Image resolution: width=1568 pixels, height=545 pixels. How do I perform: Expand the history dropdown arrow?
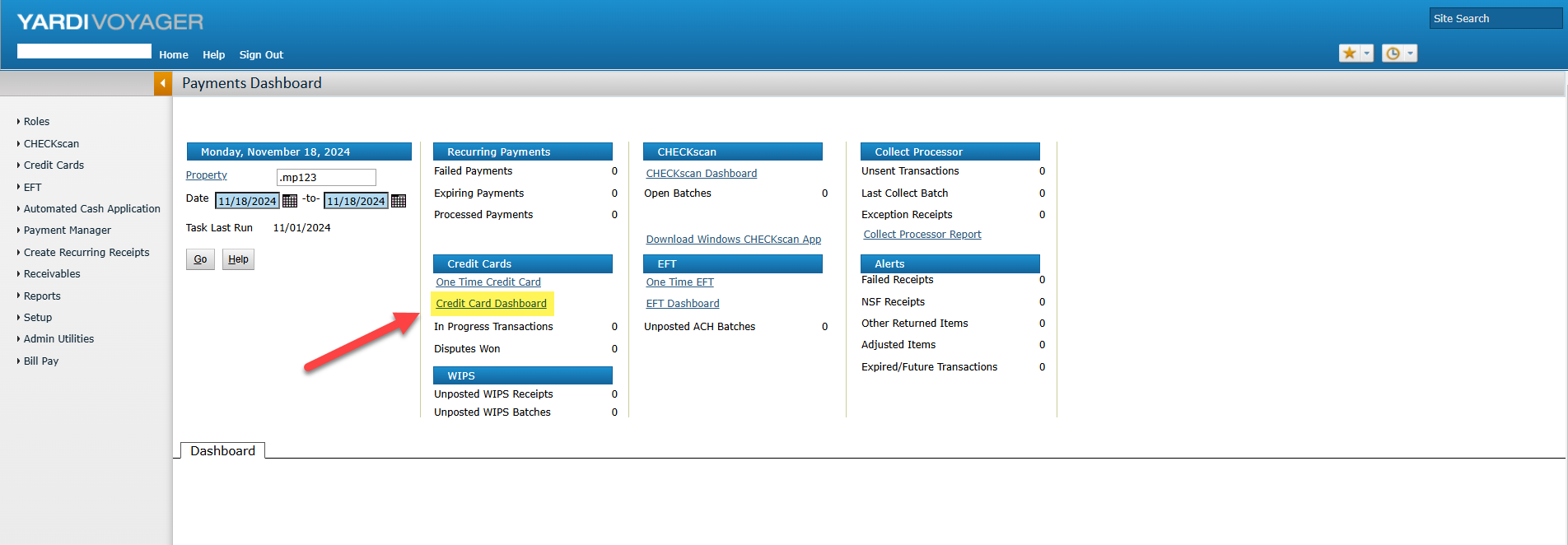click(x=1410, y=54)
